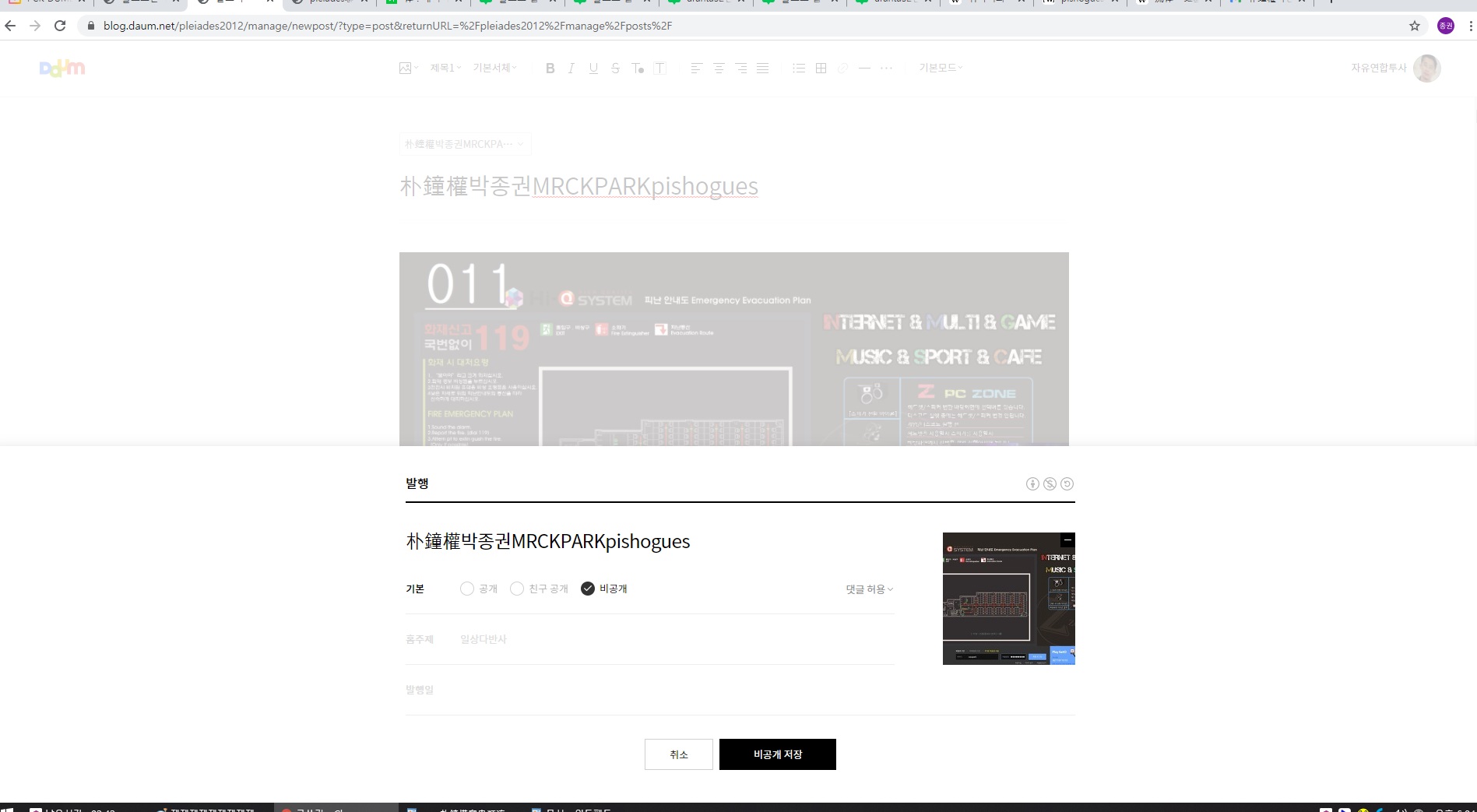Click the dimmed title field in editor
Viewport: 1477px width, 812px height.
coord(579,186)
